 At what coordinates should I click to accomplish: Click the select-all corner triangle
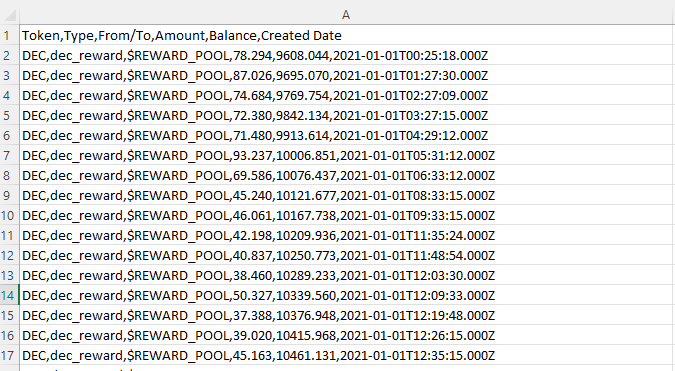[x=9, y=15]
